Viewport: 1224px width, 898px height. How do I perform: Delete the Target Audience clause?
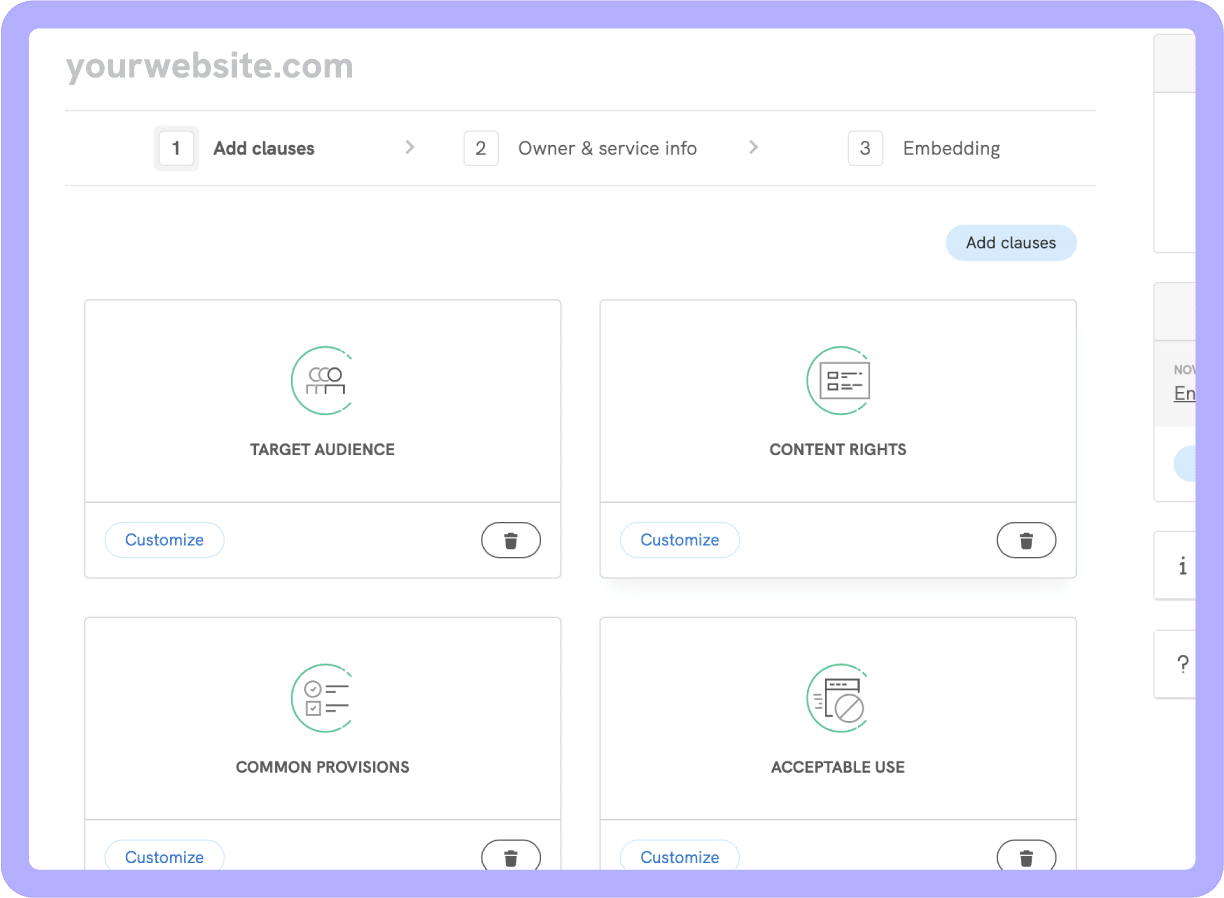tap(511, 540)
